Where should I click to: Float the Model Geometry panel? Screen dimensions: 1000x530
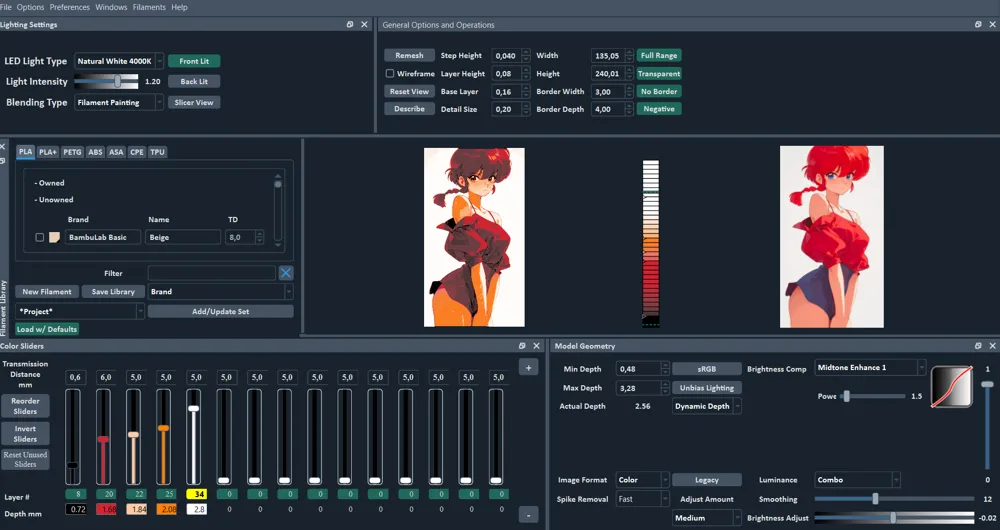click(x=978, y=346)
